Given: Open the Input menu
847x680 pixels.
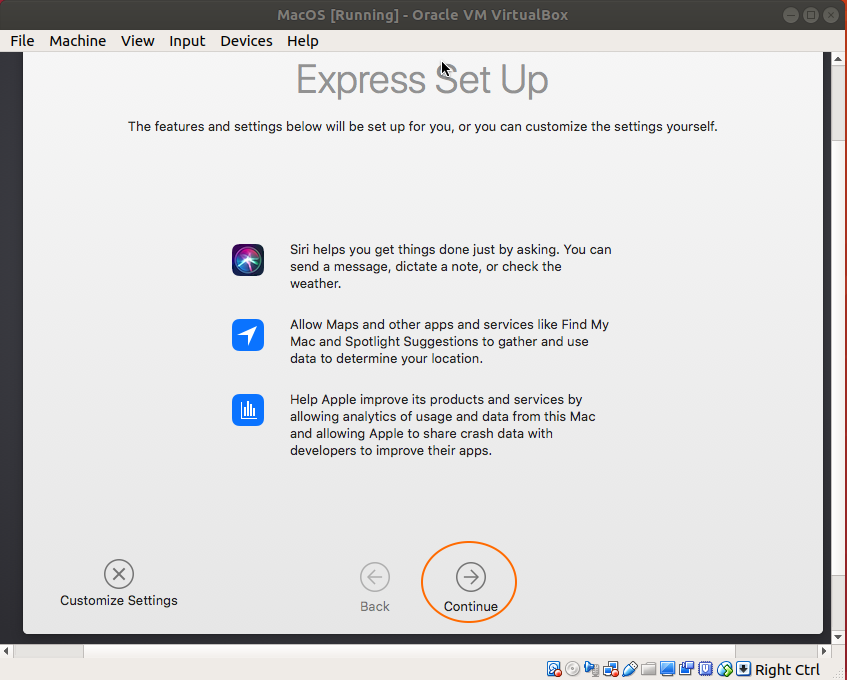Looking at the screenshot, I should pos(187,41).
